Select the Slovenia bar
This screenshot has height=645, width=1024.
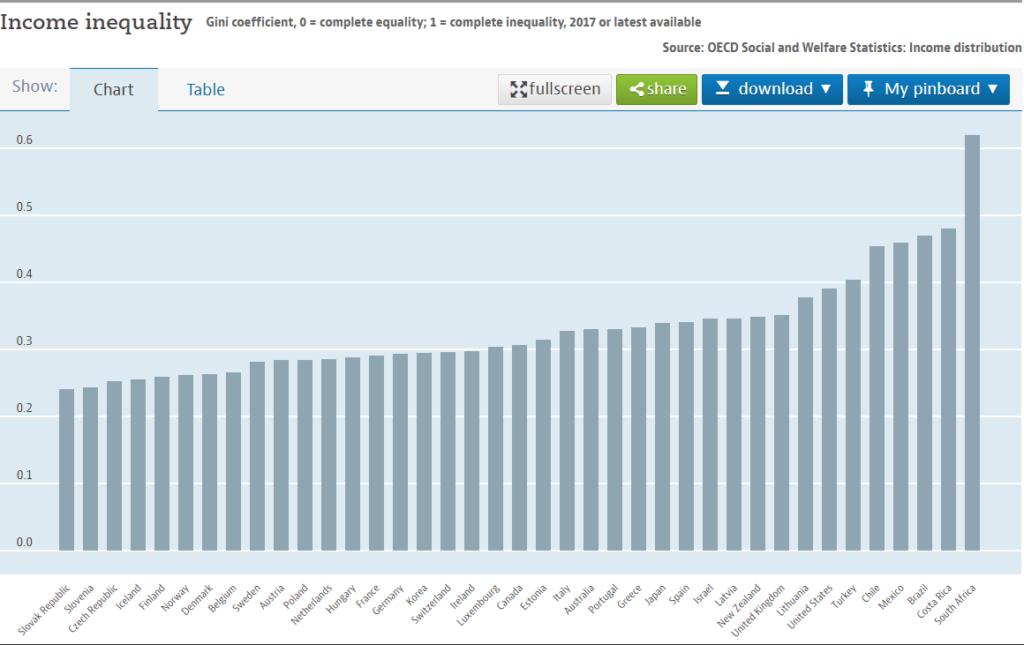pyautogui.click(x=90, y=469)
